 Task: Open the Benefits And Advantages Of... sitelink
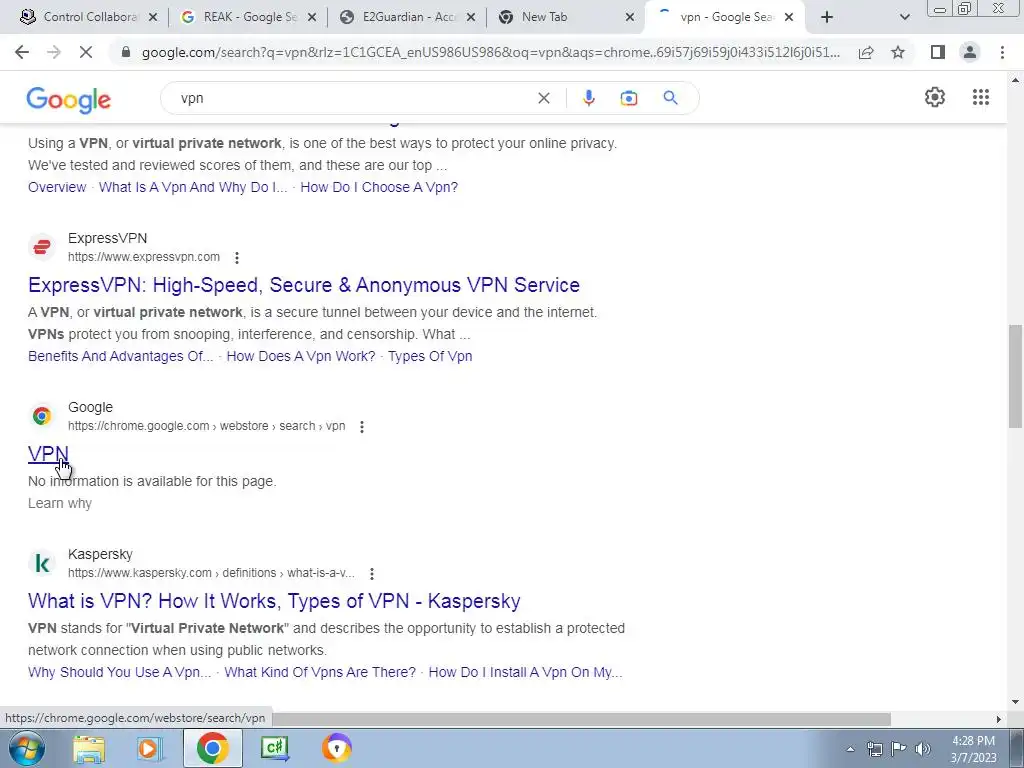[x=121, y=356]
